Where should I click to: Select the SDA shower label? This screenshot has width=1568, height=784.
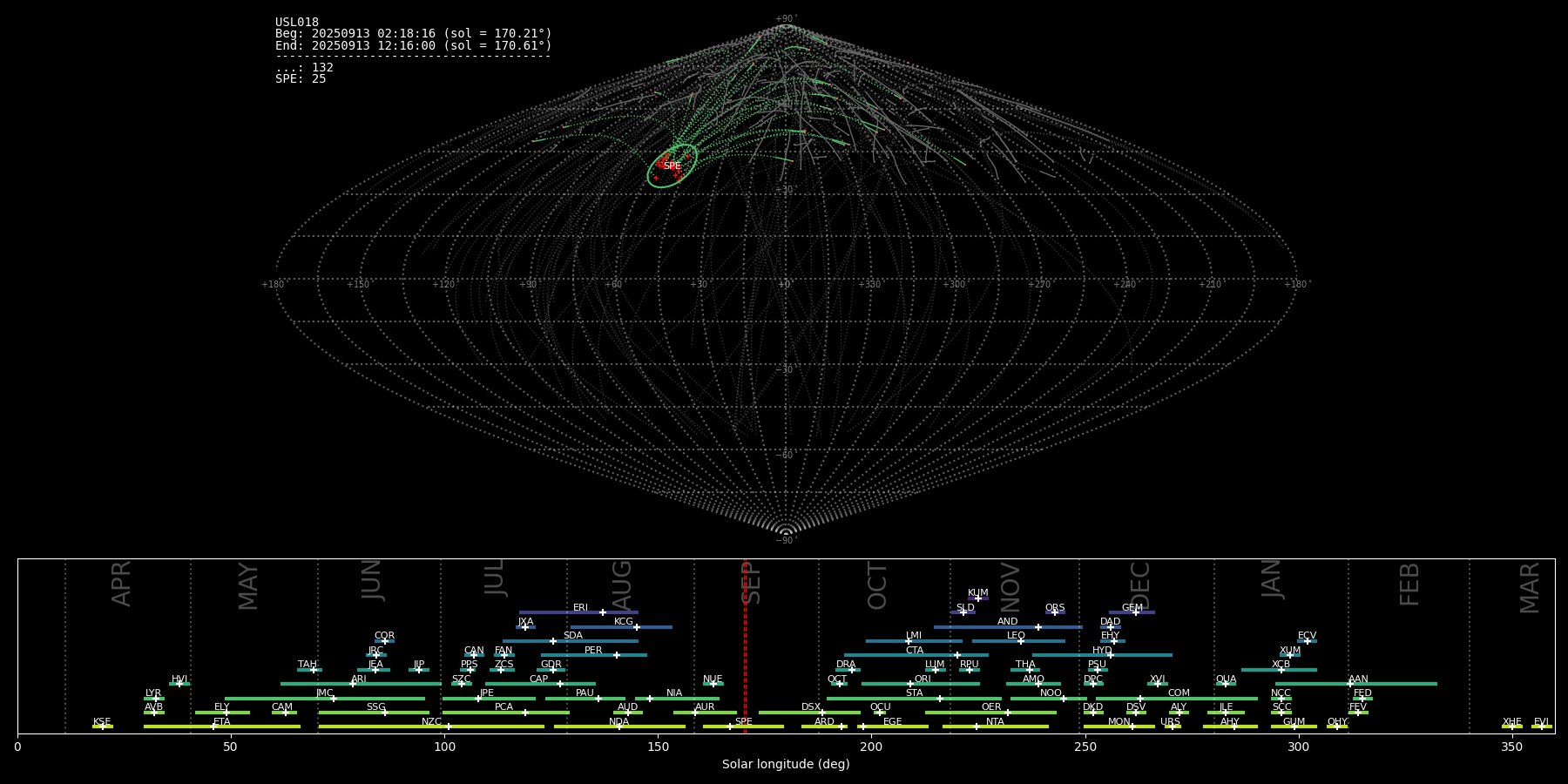pos(573,636)
